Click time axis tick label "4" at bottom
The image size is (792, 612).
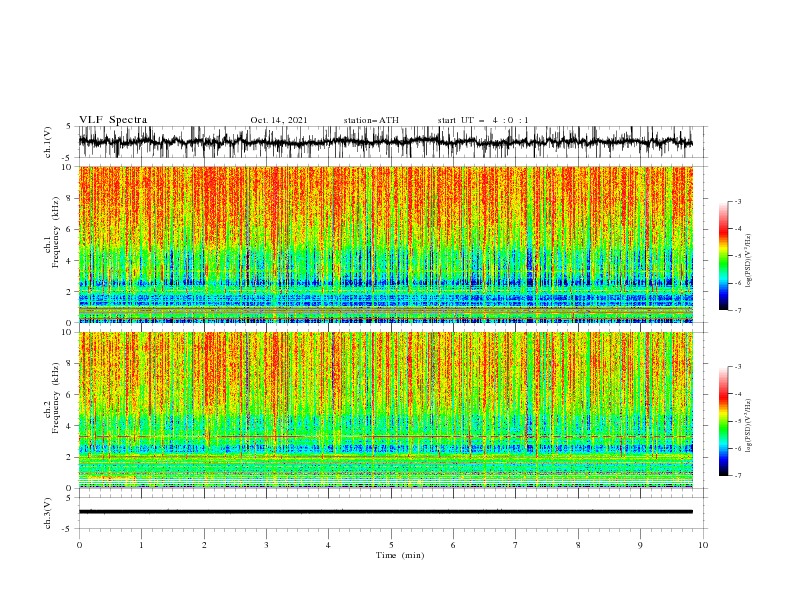click(x=328, y=545)
